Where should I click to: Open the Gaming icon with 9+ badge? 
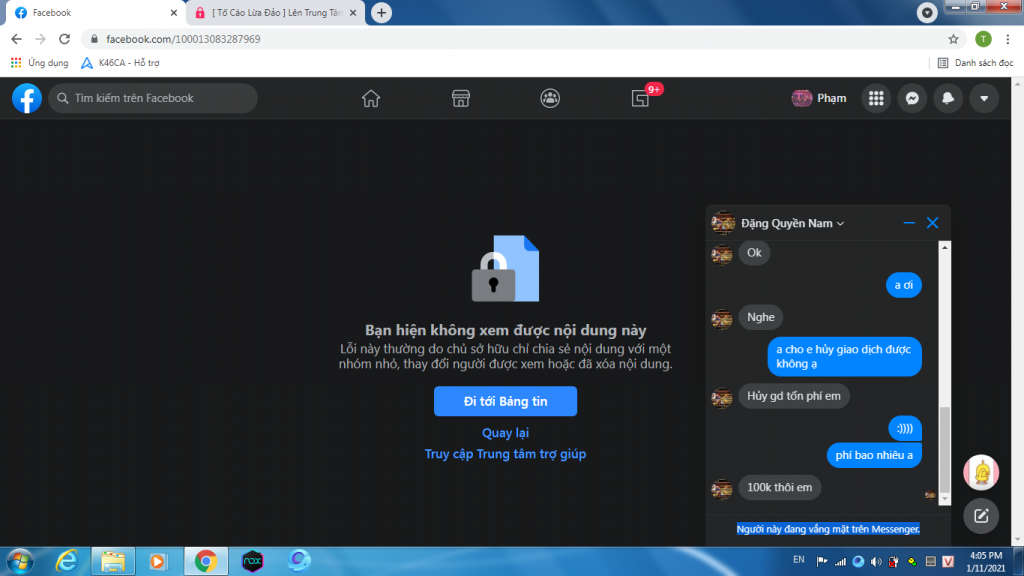[641, 98]
